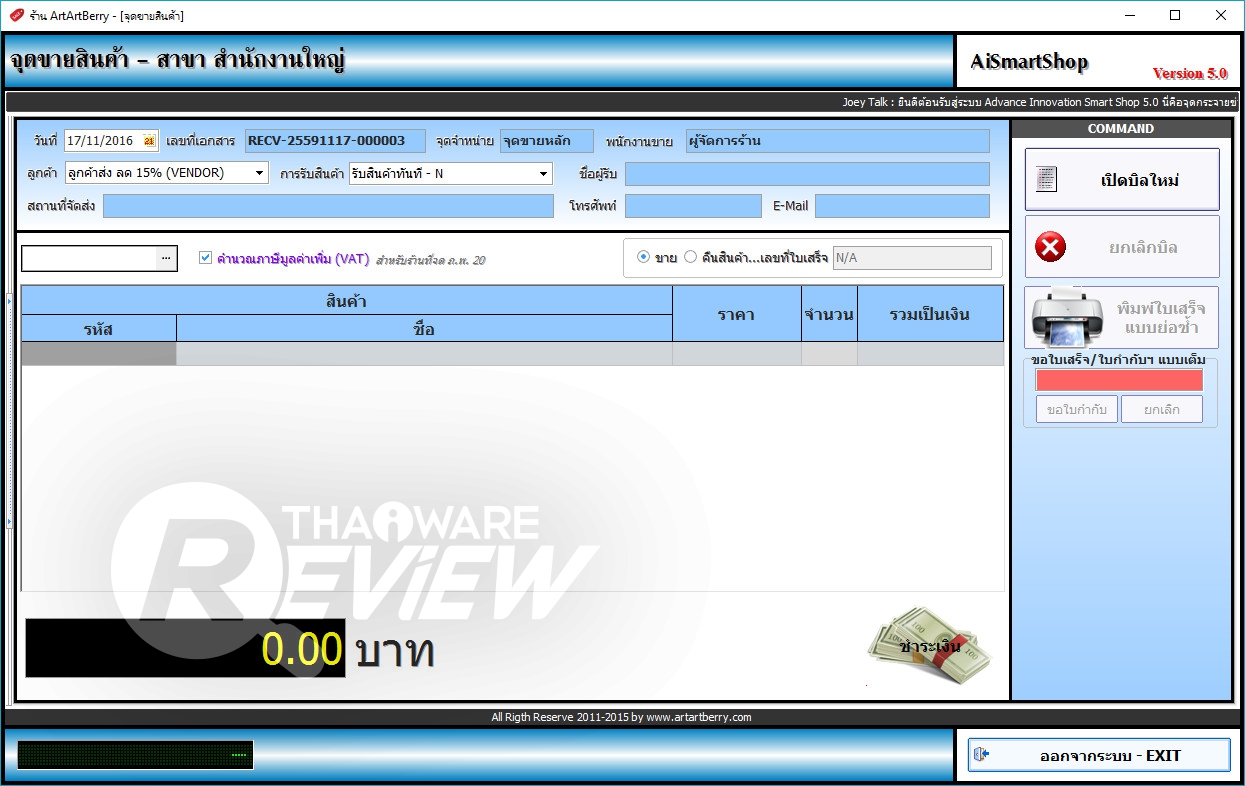Click the Joey Talk scrolling message bar
Image resolution: width=1245 pixels, height=786 pixels.
coord(622,102)
